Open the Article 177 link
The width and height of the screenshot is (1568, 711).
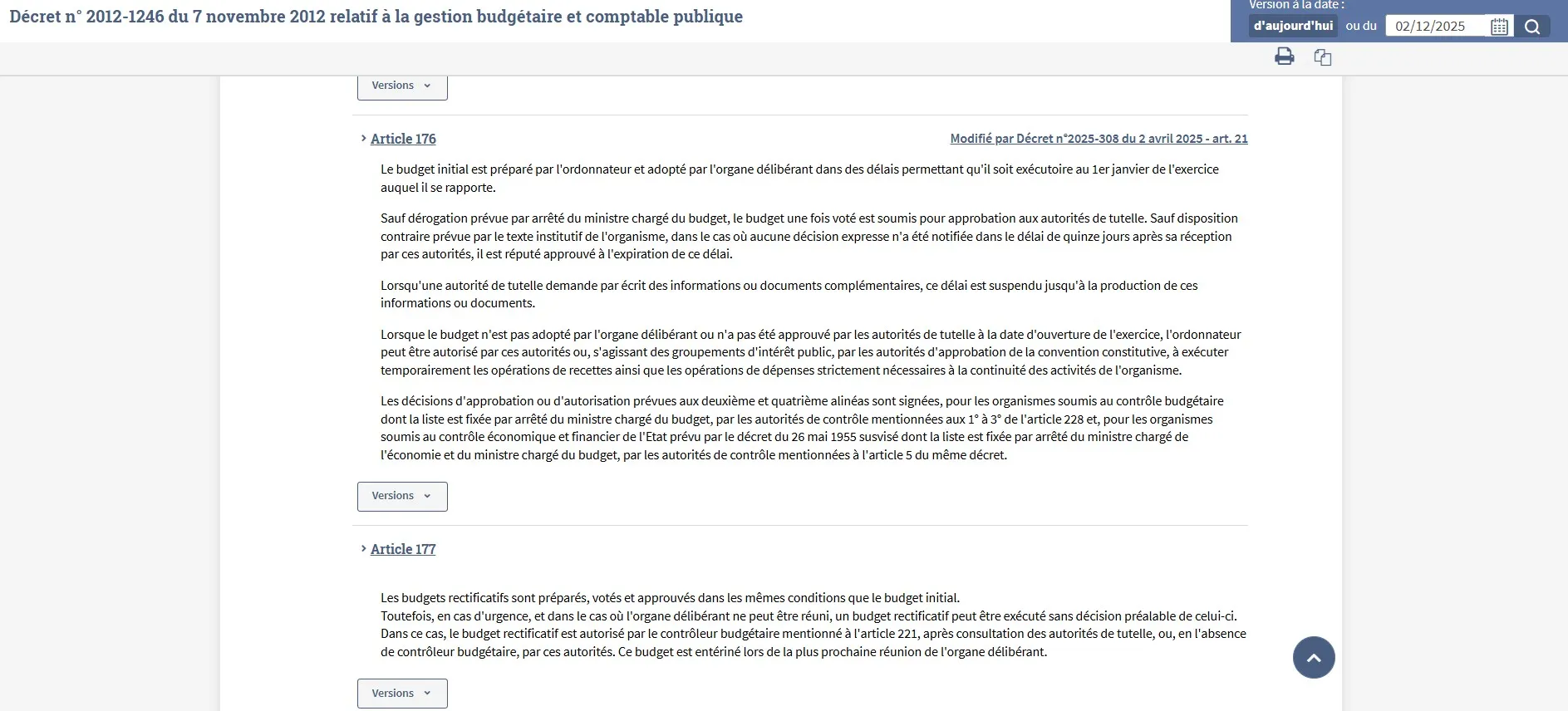click(x=403, y=549)
